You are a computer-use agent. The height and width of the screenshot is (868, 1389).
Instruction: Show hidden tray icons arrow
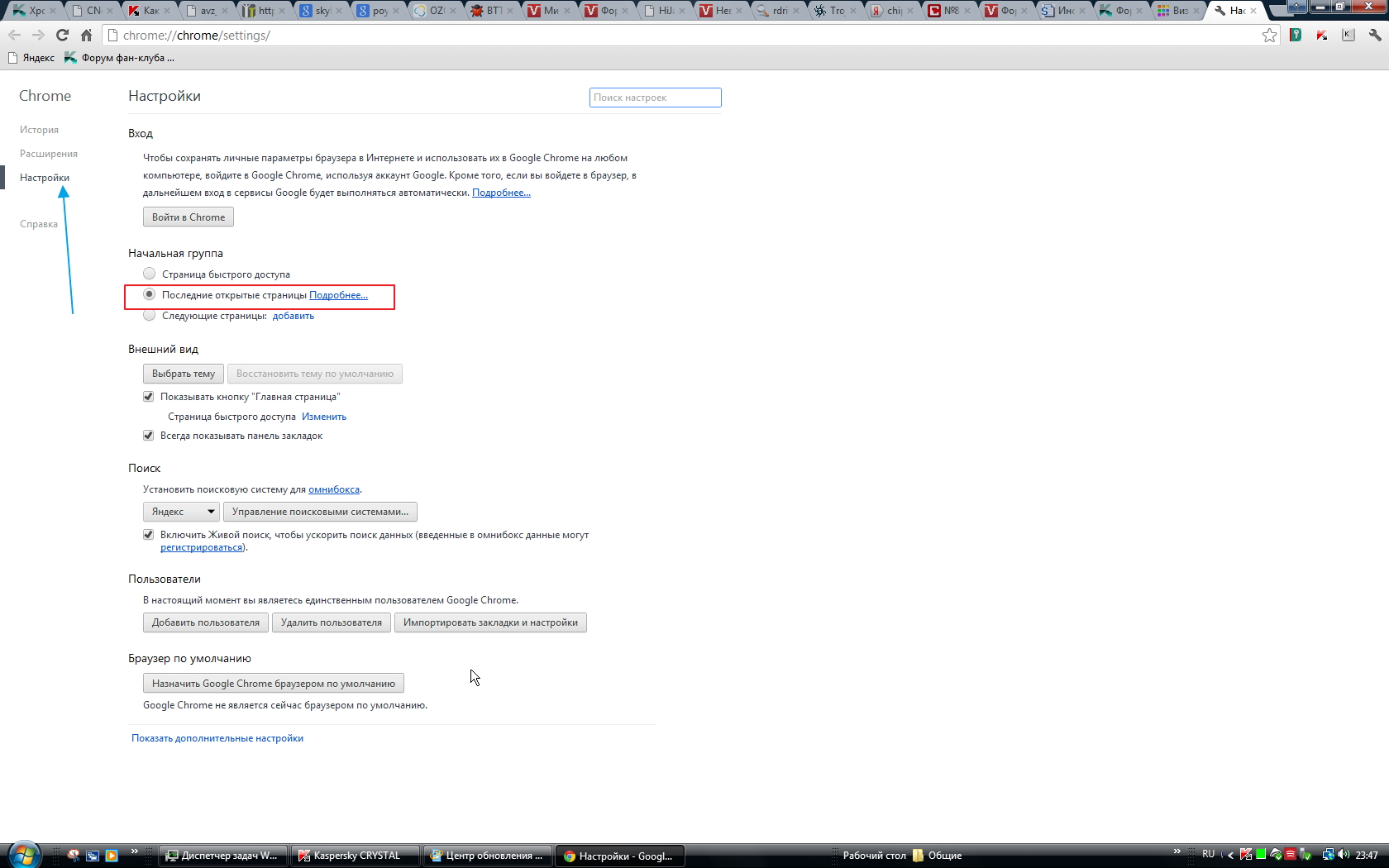coord(1230,856)
